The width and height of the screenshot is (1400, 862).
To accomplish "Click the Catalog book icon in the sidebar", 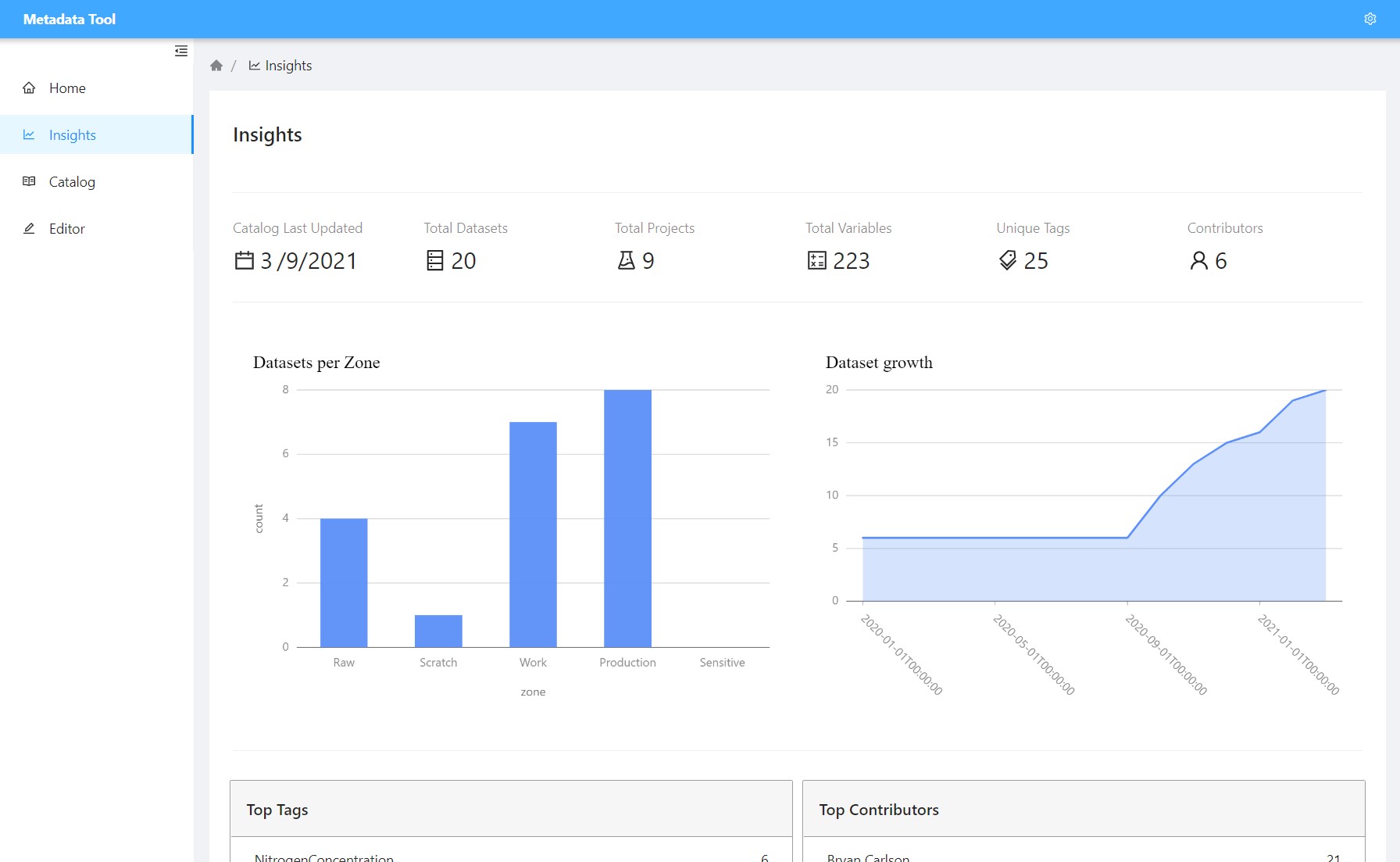I will 29,181.
